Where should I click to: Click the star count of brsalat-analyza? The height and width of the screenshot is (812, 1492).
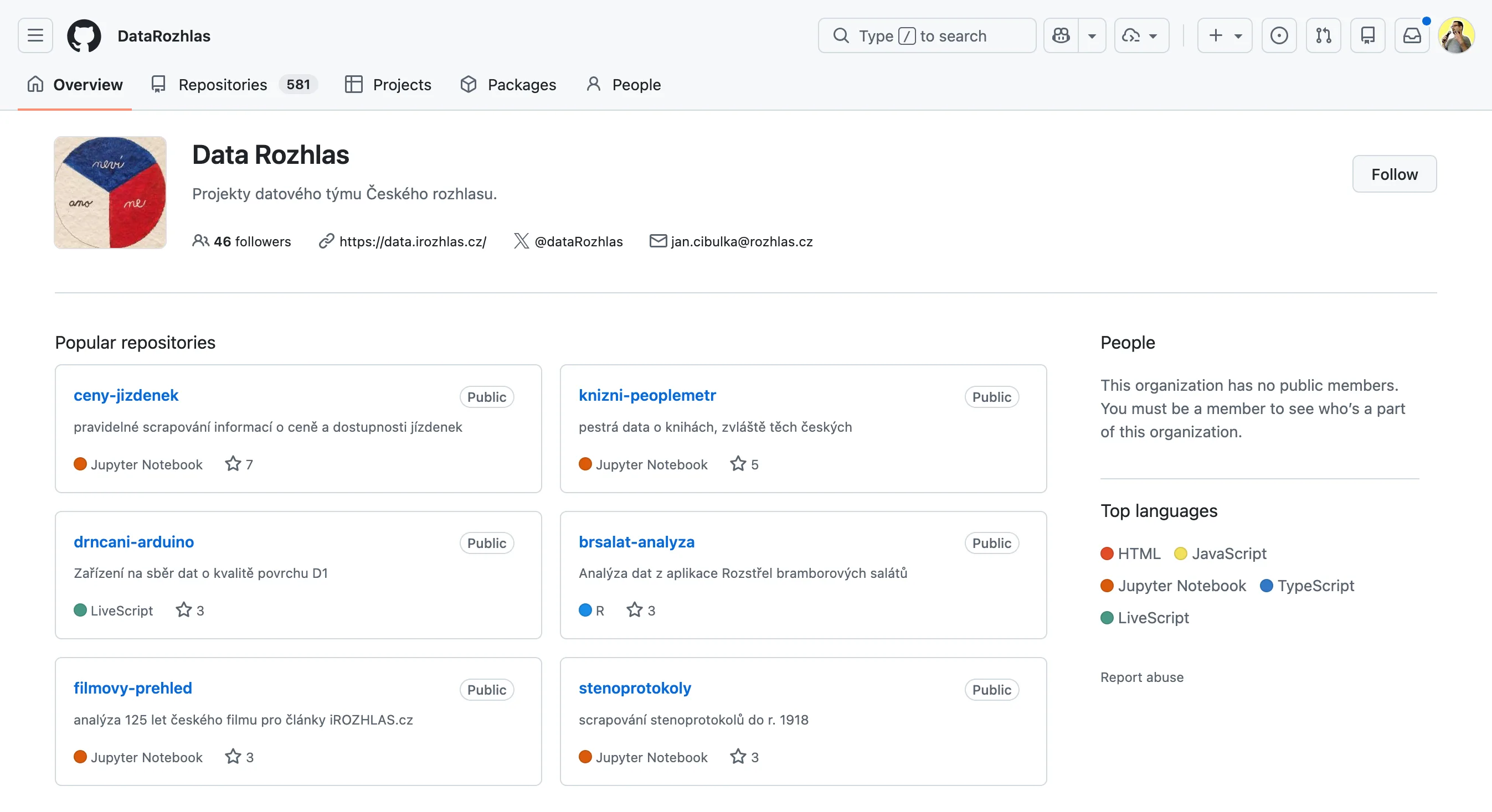[641, 611]
